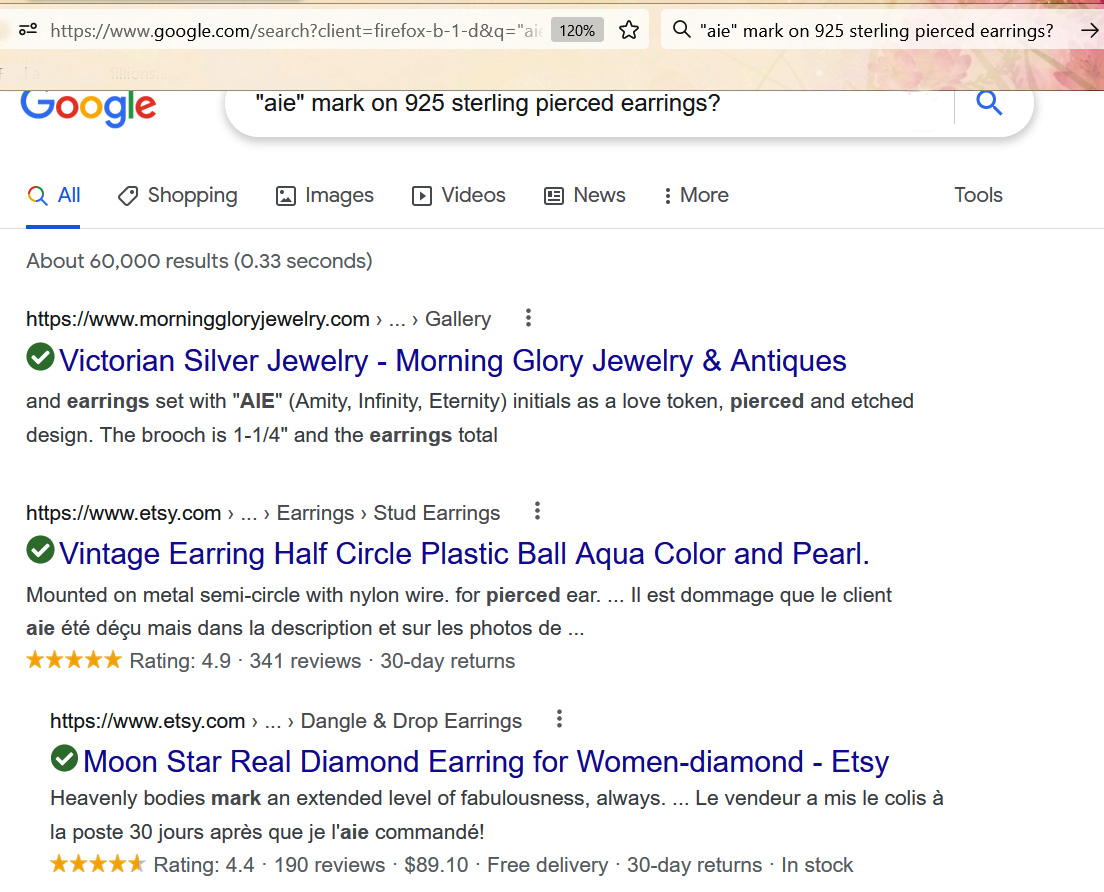Click green checkmark beside Victorian Silver Jewelry
Viewport: 1104px width, 892px height.
click(x=40, y=357)
